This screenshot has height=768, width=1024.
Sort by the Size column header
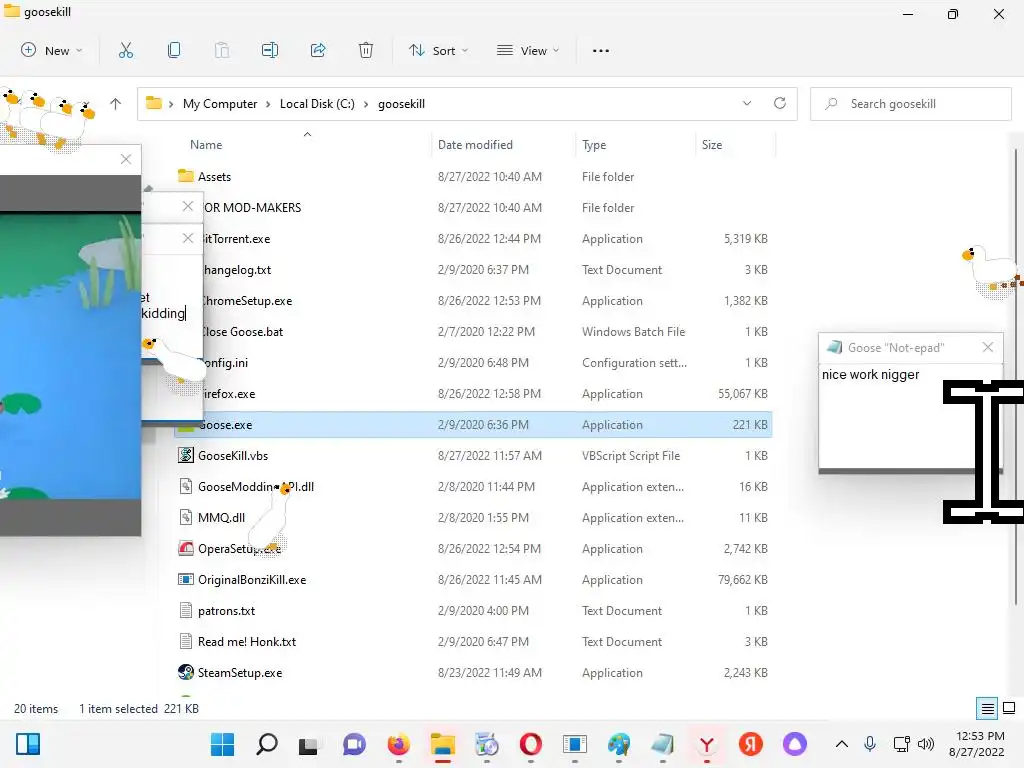pos(712,145)
